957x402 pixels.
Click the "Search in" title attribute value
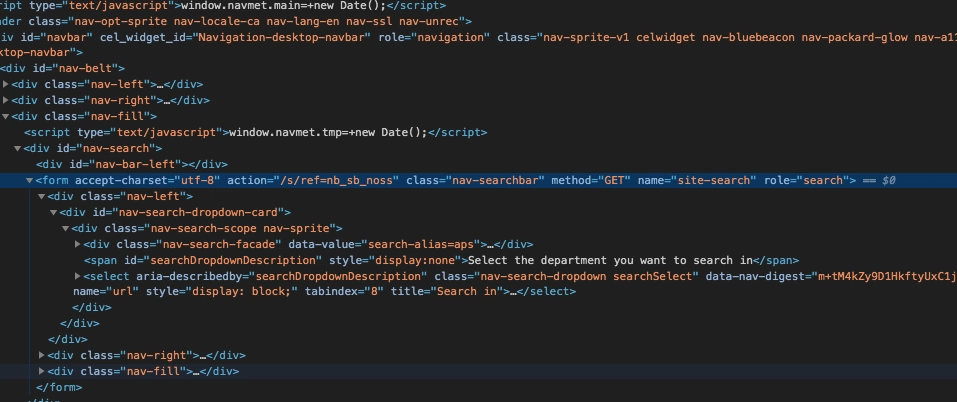pos(467,292)
